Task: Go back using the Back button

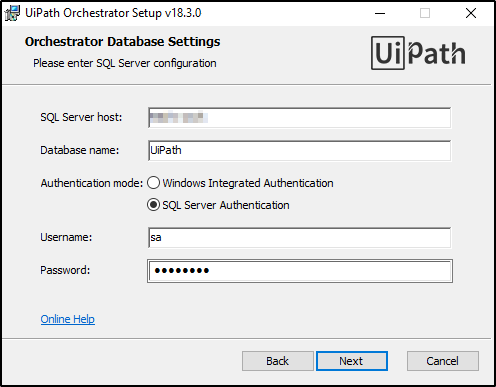Action: pyautogui.click(x=277, y=361)
